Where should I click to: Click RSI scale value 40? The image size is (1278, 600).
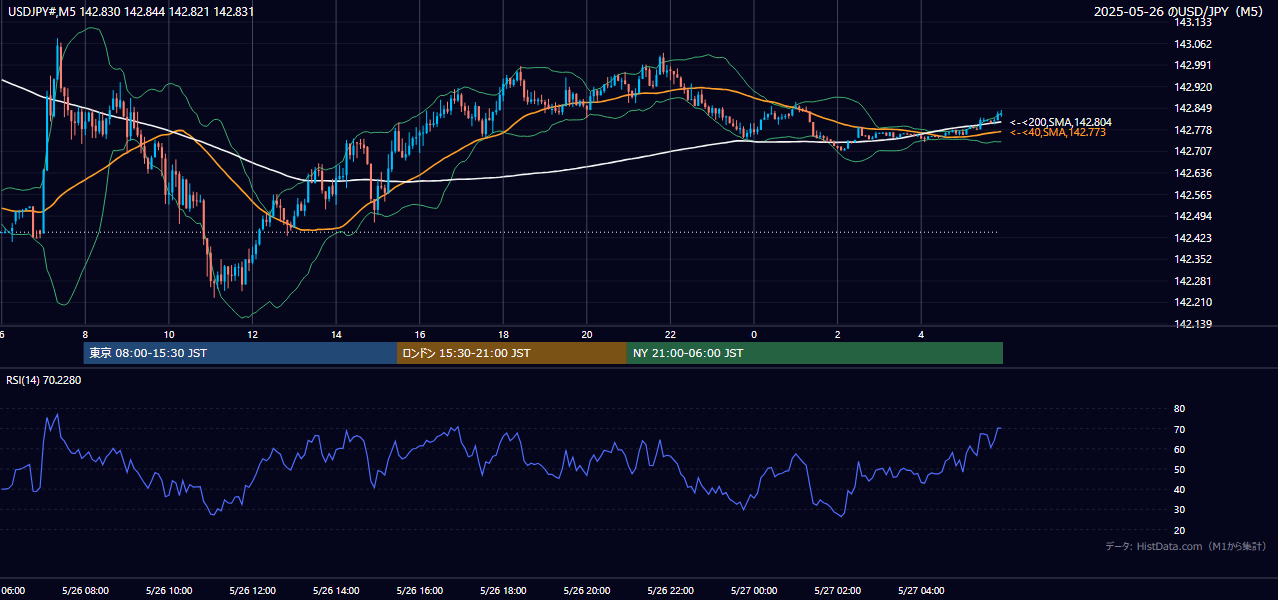[x=1179, y=489]
